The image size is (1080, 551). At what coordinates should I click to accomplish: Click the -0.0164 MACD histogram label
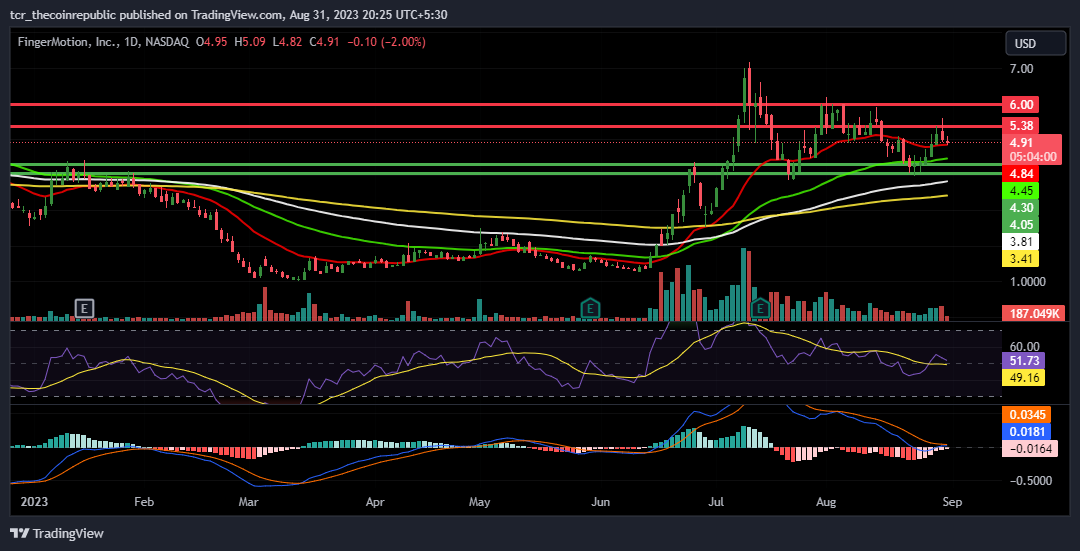click(1029, 450)
